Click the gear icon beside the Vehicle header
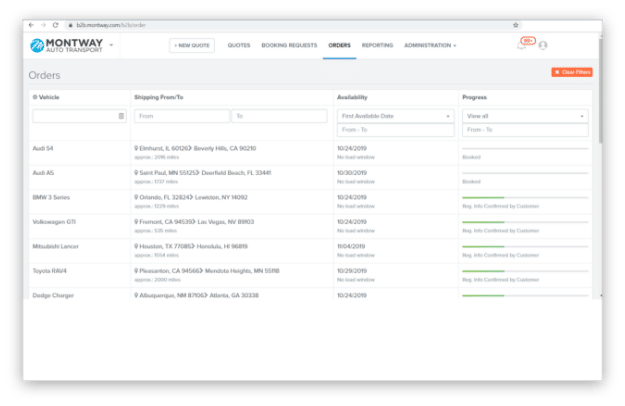The height and width of the screenshot is (406, 625). coord(35,97)
